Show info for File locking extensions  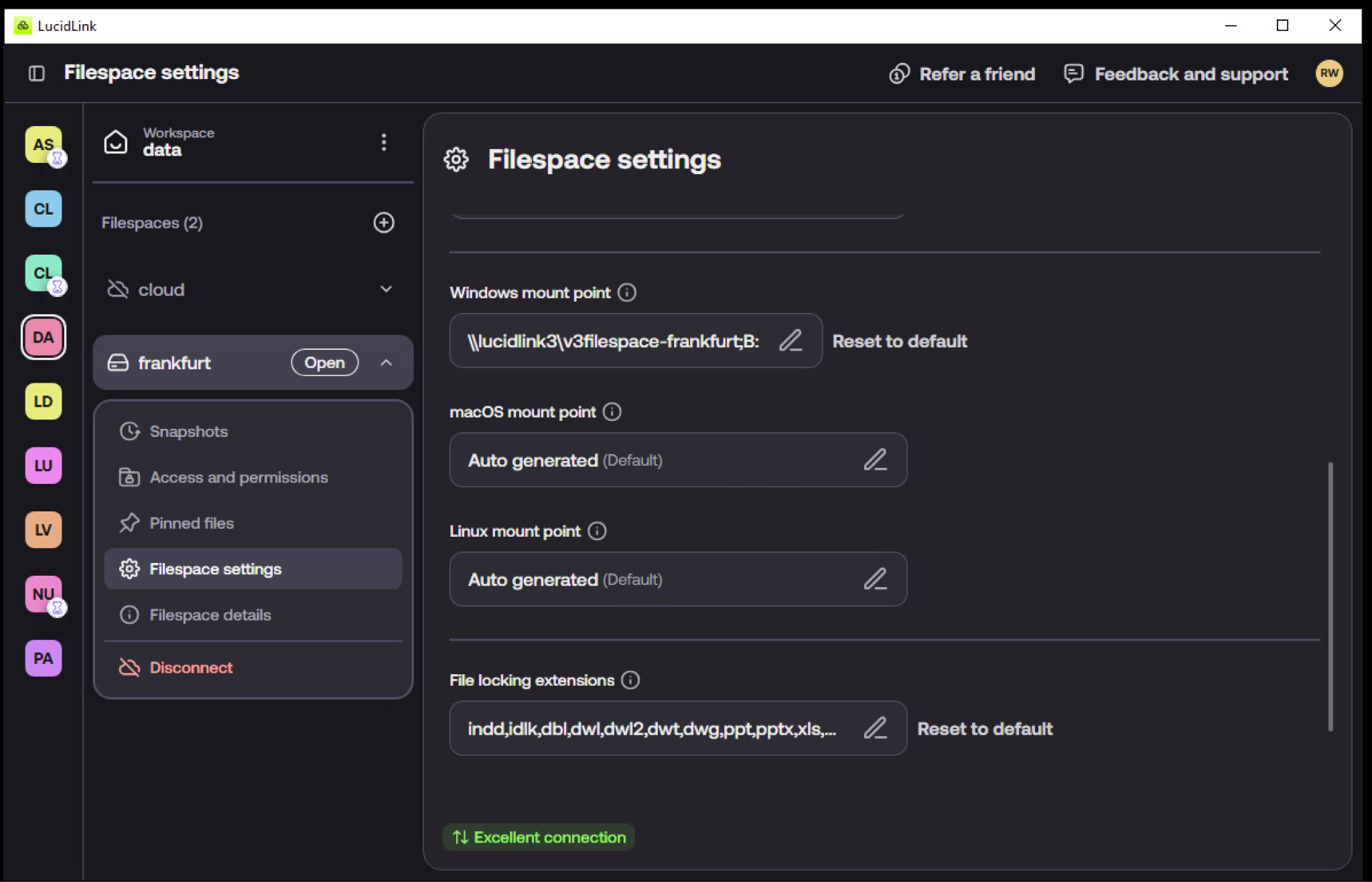tap(630, 680)
